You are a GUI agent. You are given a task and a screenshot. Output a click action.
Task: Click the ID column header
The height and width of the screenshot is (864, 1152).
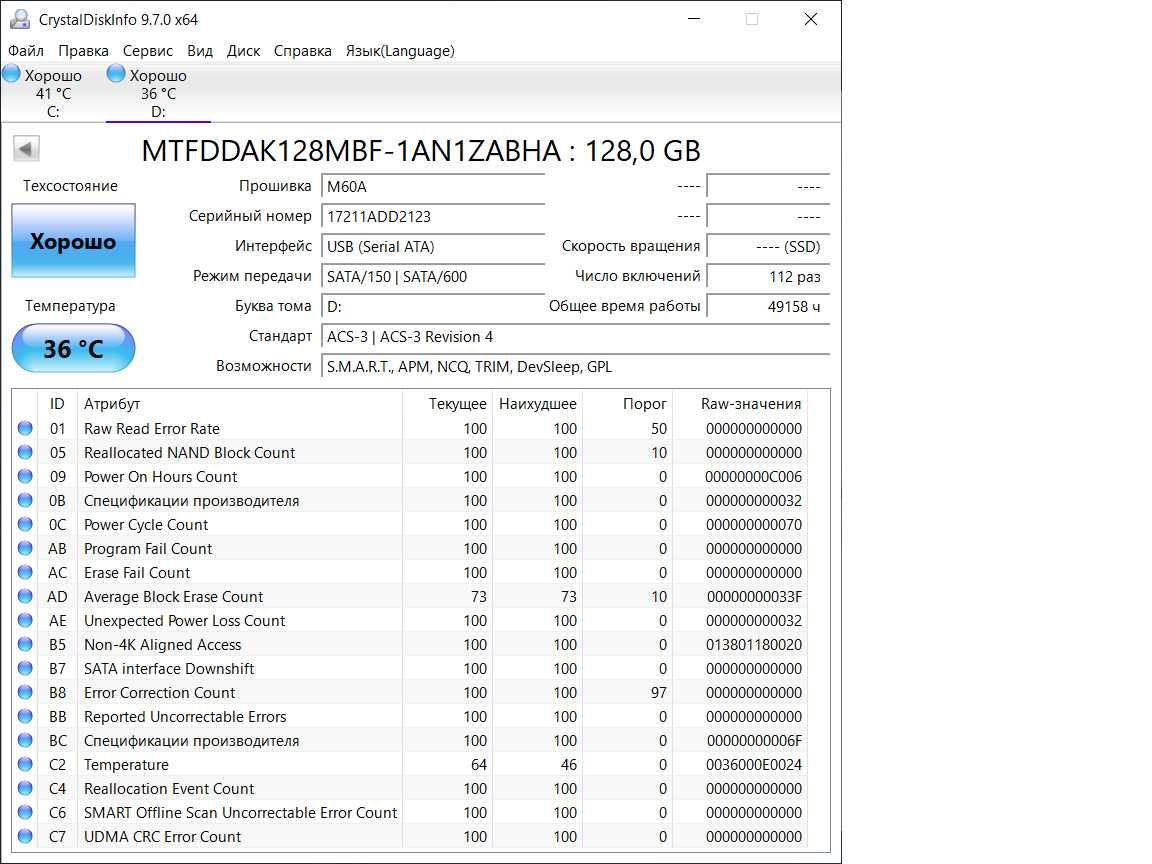[x=57, y=404]
